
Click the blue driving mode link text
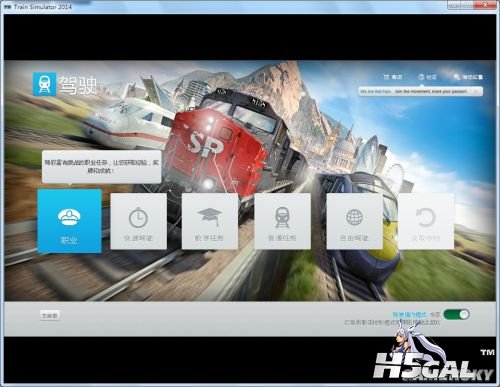click(x=410, y=314)
